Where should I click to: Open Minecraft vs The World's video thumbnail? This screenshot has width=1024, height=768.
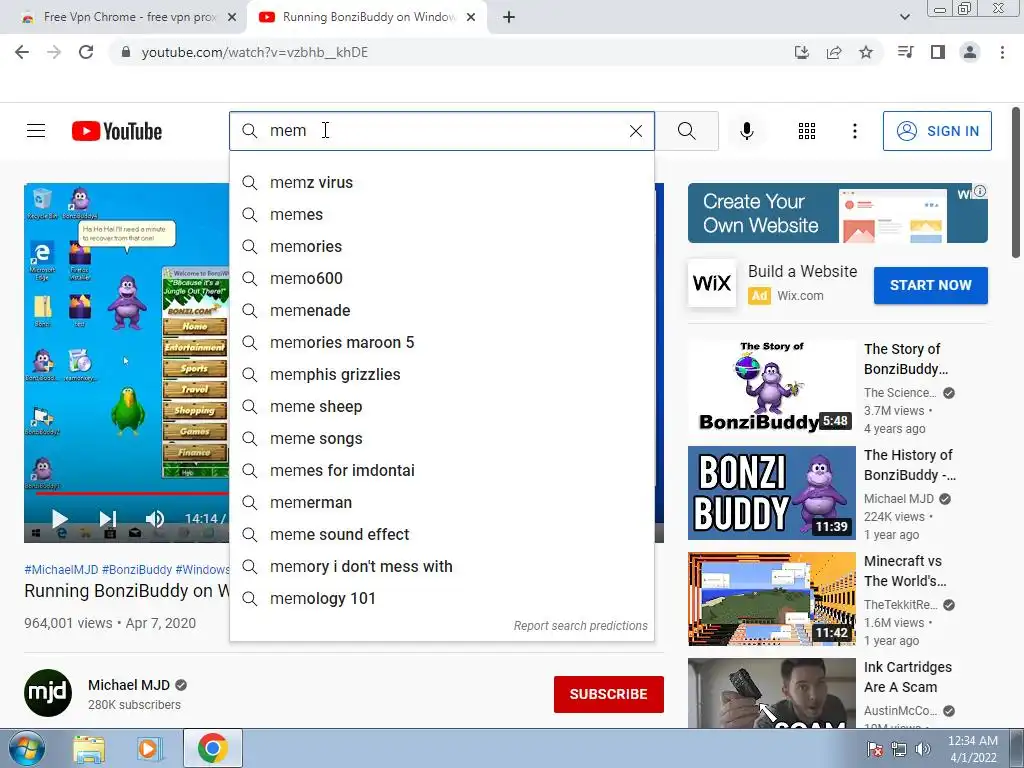point(771,599)
